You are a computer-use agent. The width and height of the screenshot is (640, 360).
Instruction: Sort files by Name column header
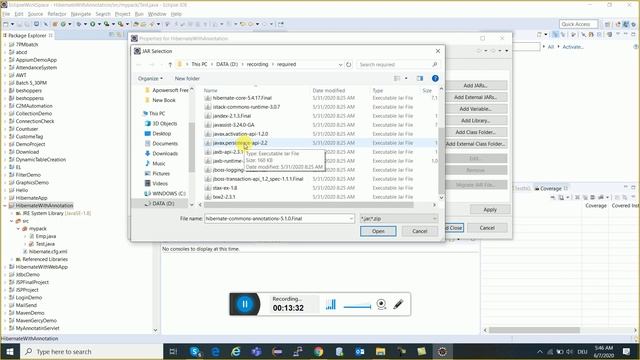coord(211,90)
